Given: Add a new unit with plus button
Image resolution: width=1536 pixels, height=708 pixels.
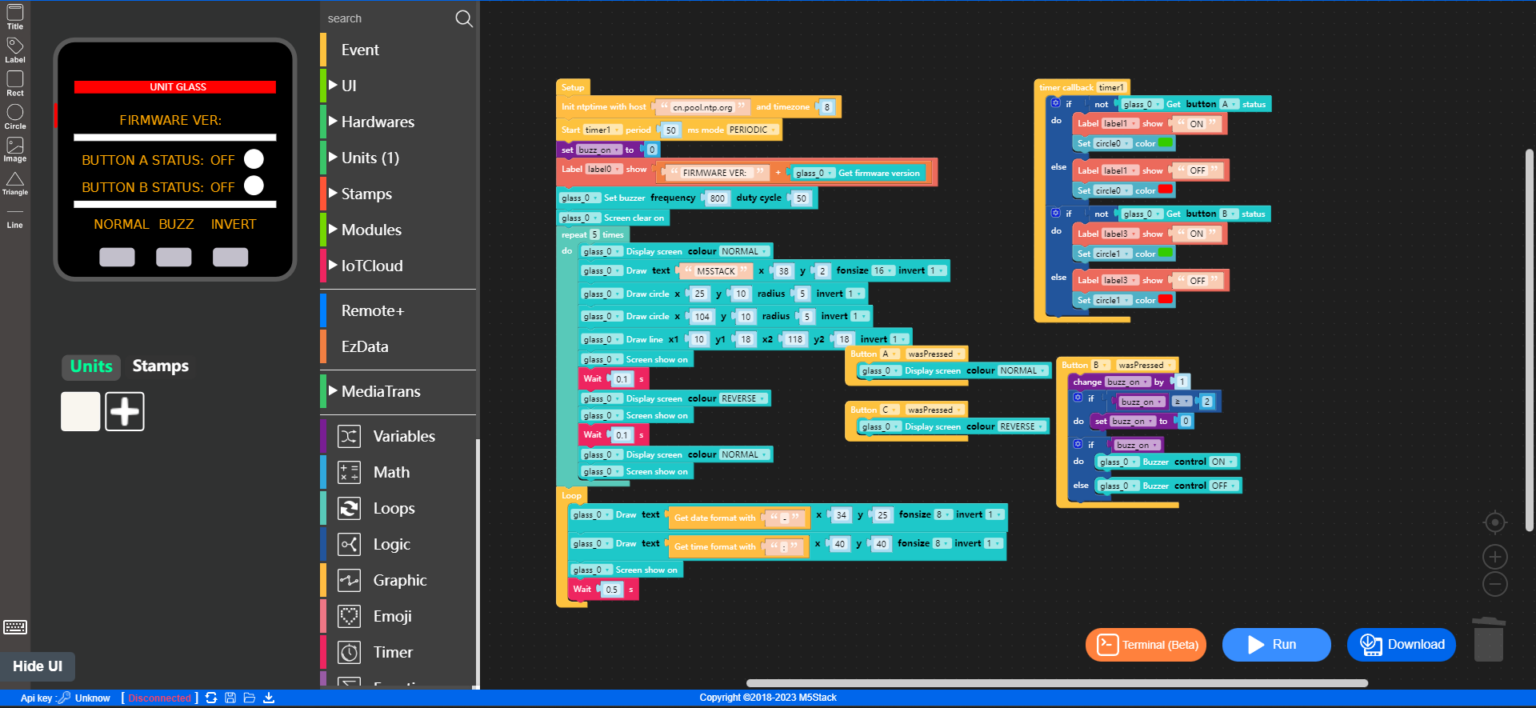Looking at the screenshot, I should 125,411.
